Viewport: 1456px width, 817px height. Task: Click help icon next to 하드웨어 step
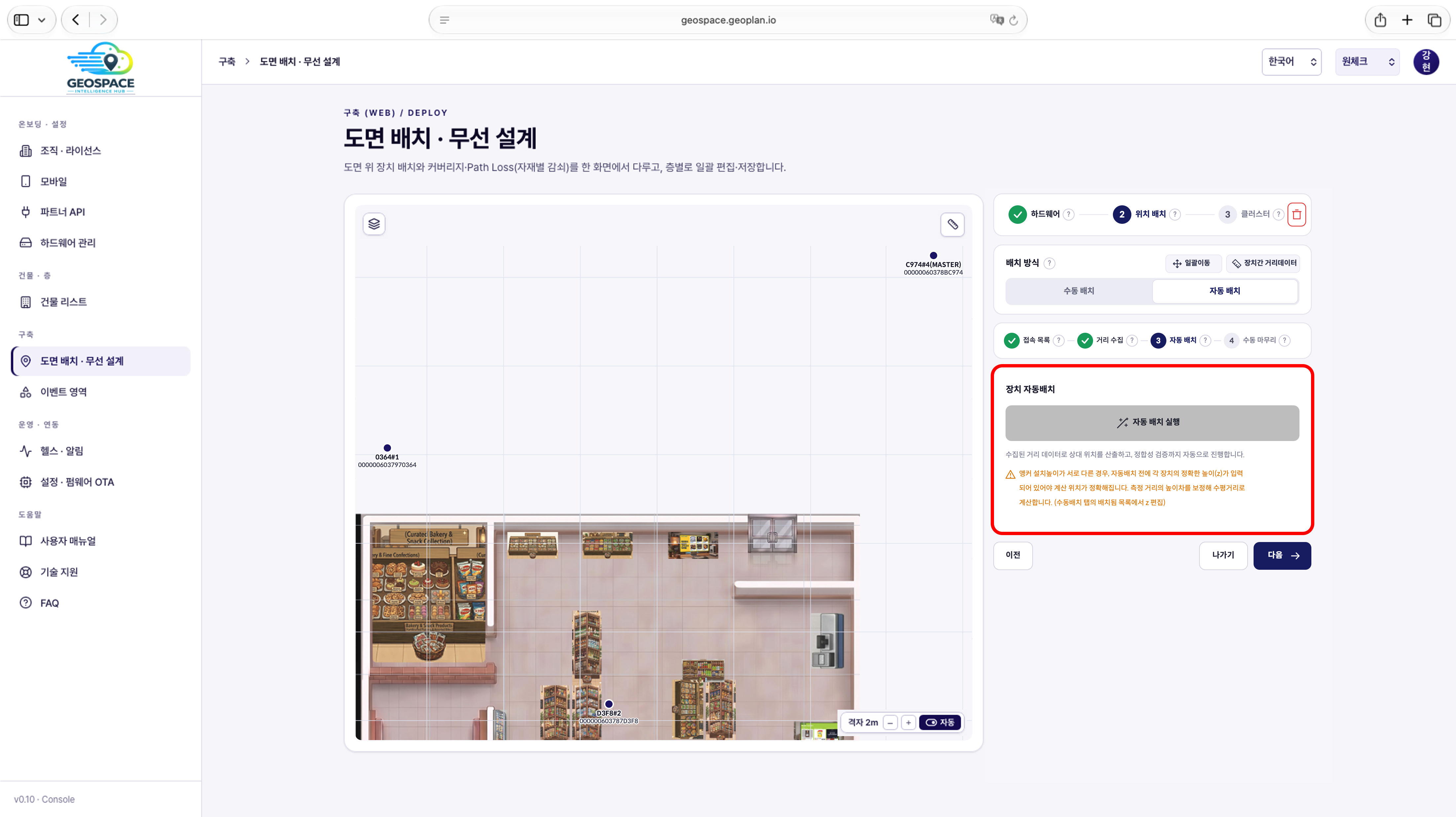1068,214
